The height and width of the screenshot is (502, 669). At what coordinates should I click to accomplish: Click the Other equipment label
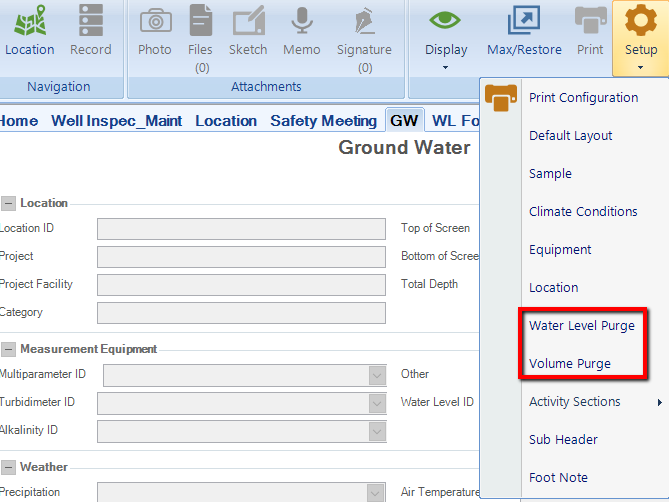point(415,374)
